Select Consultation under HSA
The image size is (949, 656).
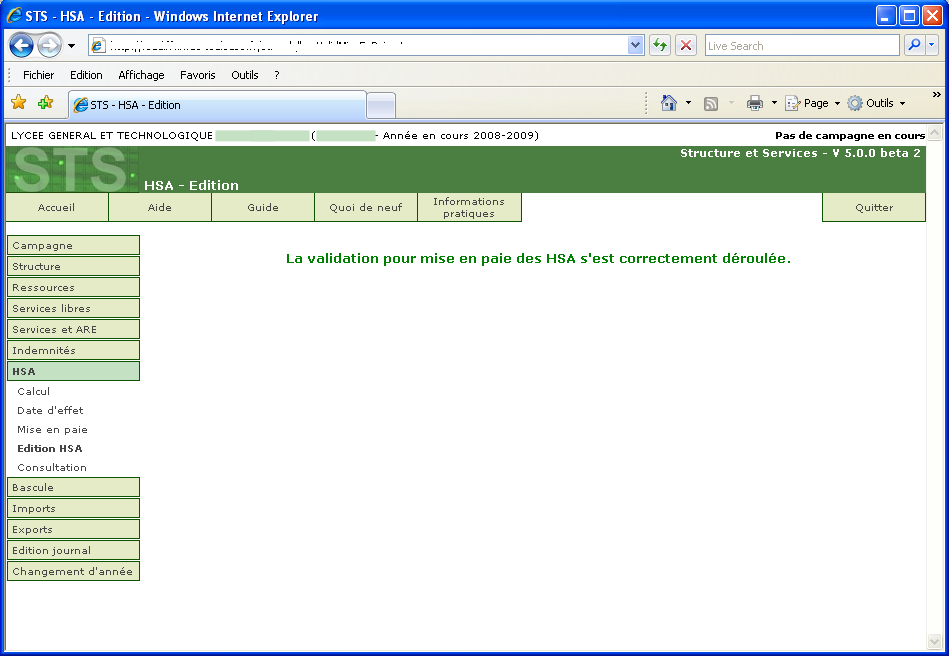click(52, 467)
